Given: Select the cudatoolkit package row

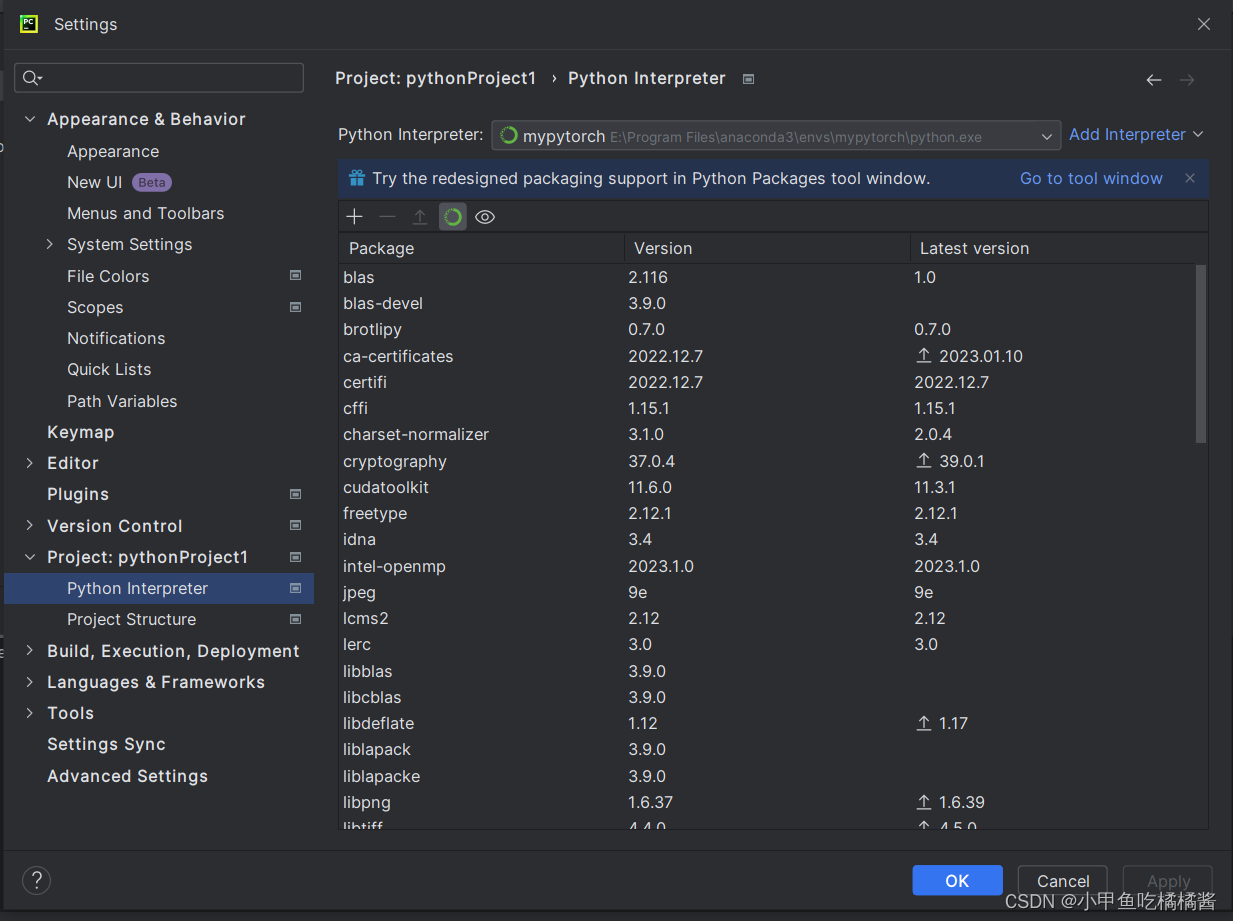Looking at the screenshot, I should pyautogui.click(x=767, y=487).
